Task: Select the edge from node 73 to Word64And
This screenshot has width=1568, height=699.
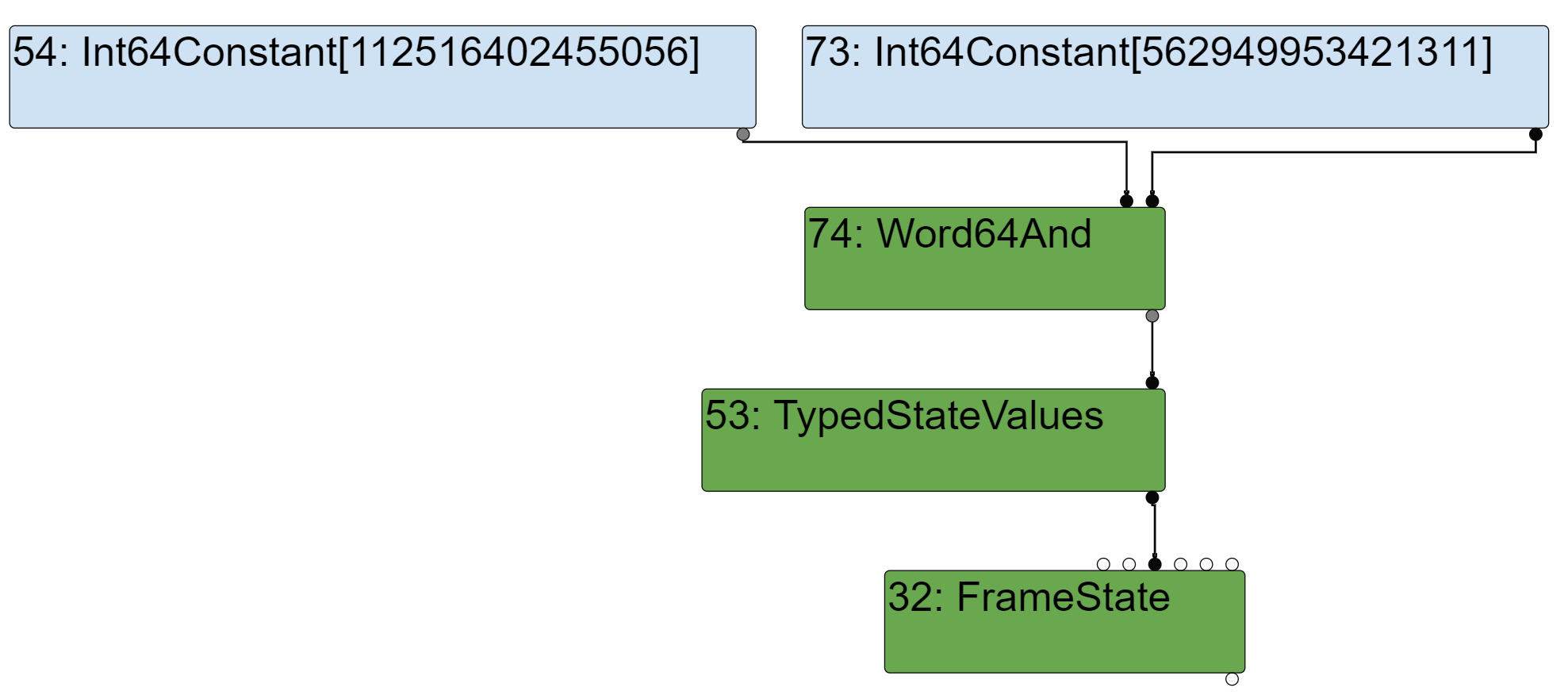Action: pos(1348,152)
